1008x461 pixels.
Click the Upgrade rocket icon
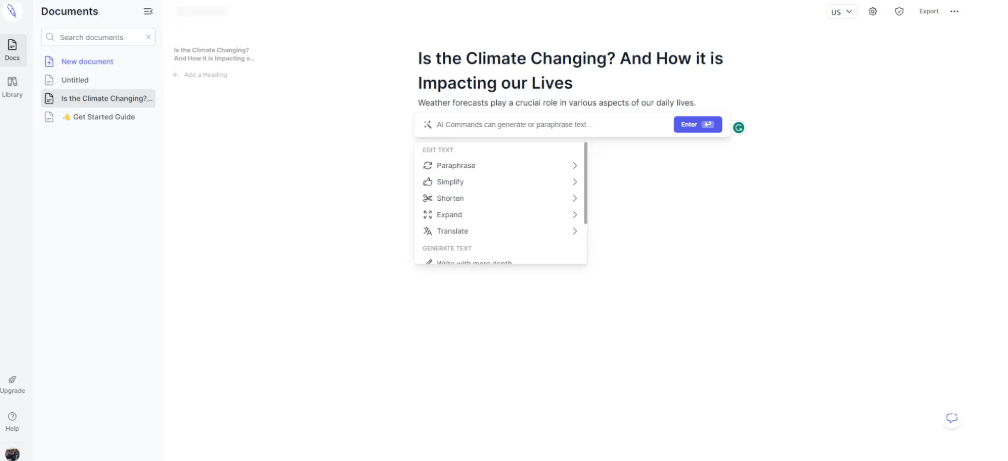pyautogui.click(x=12, y=380)
